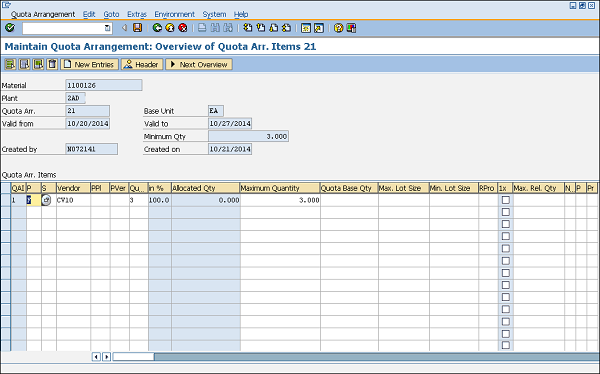Click the Delete trash can icon
The image size is (600, 374).
point(52,64)
